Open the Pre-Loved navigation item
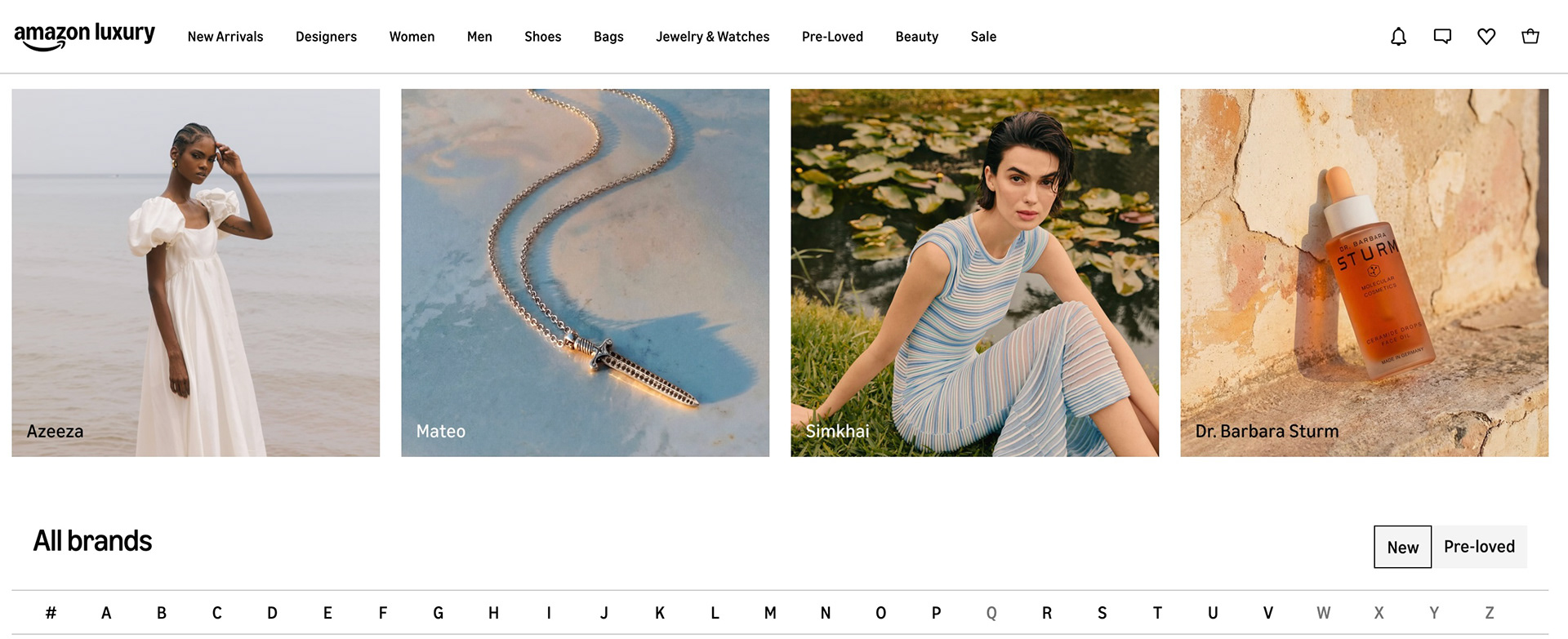Screen dimensions: 1568x639 click(832, 37)
